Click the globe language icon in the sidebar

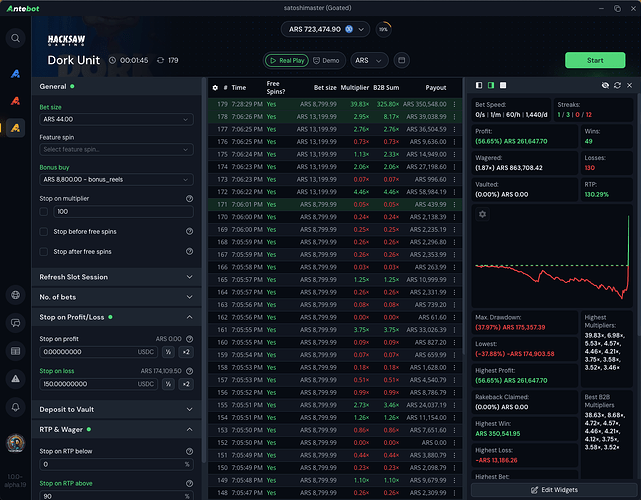pyautogui.click(x=16, y=295)
